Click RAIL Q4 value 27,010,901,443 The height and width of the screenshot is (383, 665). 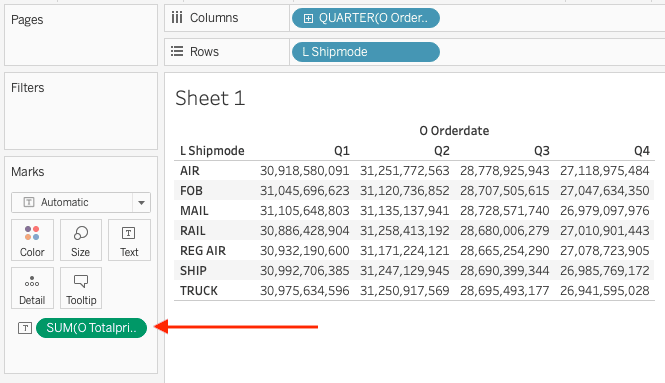pos(605,231)
